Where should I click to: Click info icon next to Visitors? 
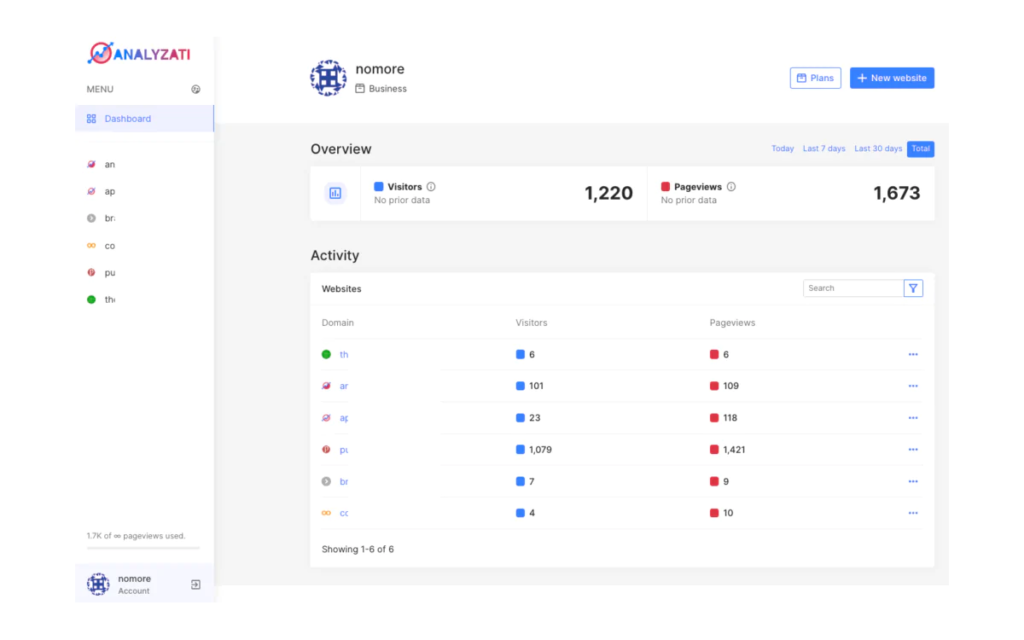click(x=431, y=187)
